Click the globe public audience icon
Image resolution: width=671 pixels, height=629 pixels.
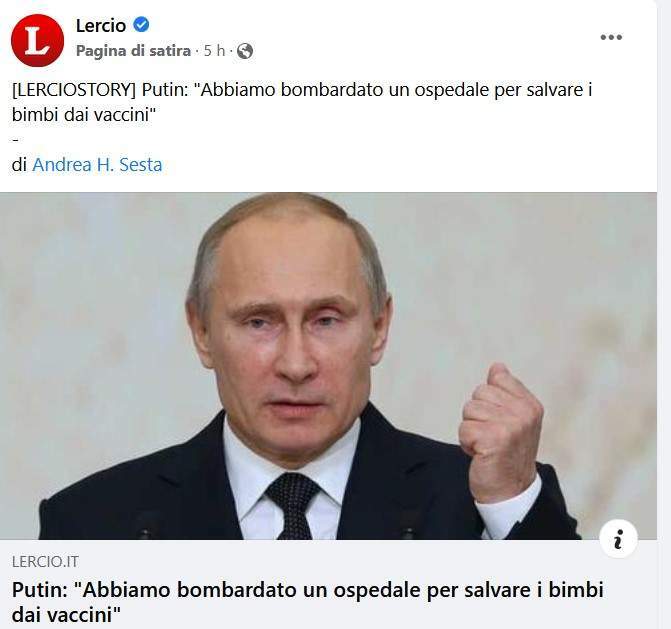pos(245,51)
